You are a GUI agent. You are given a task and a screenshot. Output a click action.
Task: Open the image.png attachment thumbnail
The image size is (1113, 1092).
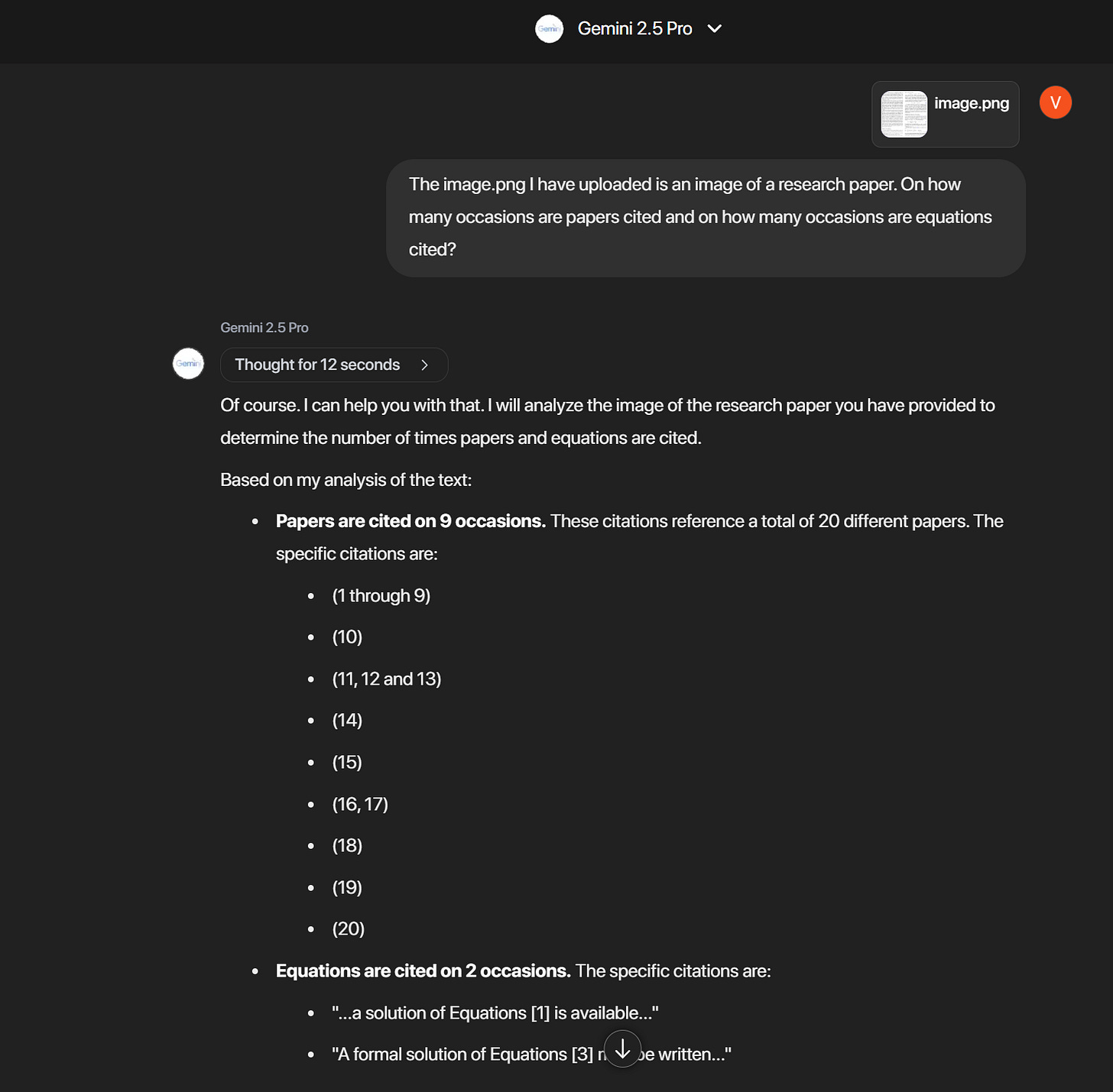(x=904, y=114)
